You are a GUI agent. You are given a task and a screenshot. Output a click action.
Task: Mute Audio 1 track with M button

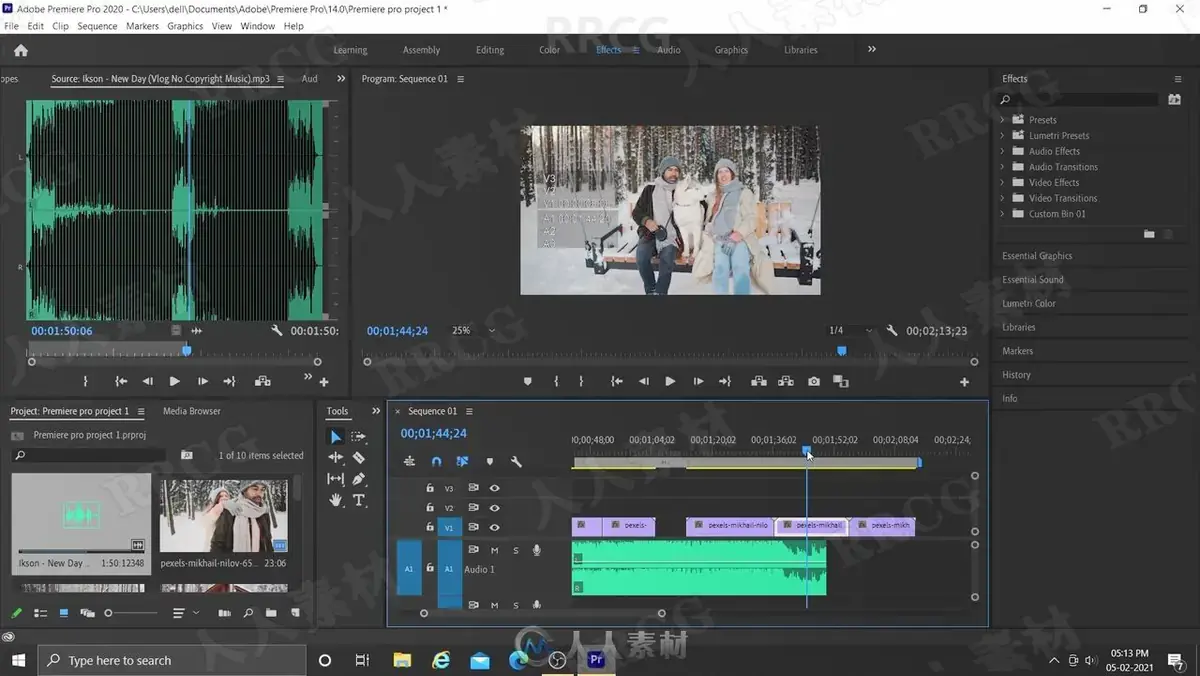point(494,550)
